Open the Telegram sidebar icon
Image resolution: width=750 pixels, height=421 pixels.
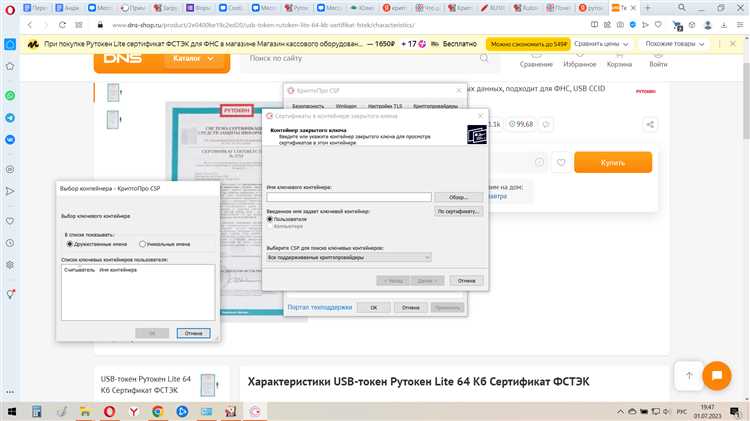pyautogui.click(x=10, y=118)
